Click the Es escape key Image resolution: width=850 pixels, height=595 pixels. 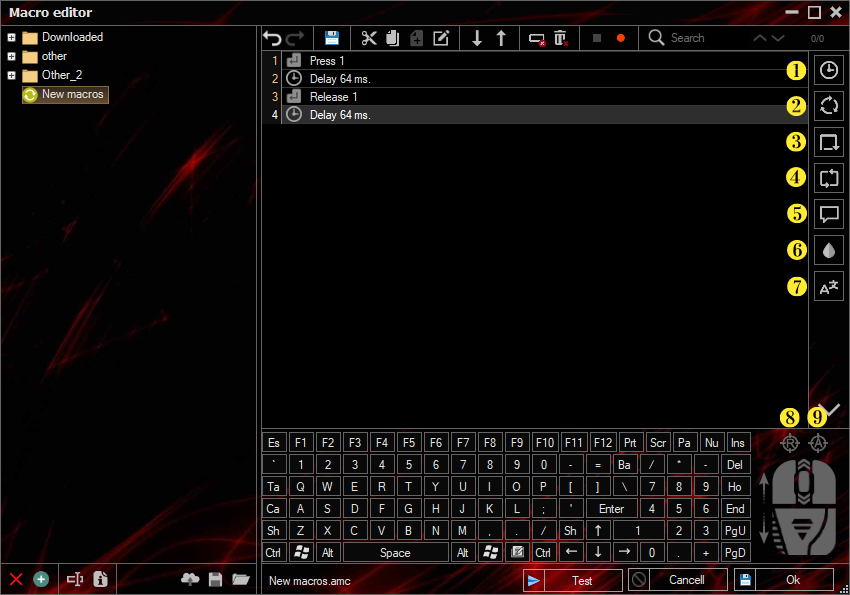tap(274, 443)
